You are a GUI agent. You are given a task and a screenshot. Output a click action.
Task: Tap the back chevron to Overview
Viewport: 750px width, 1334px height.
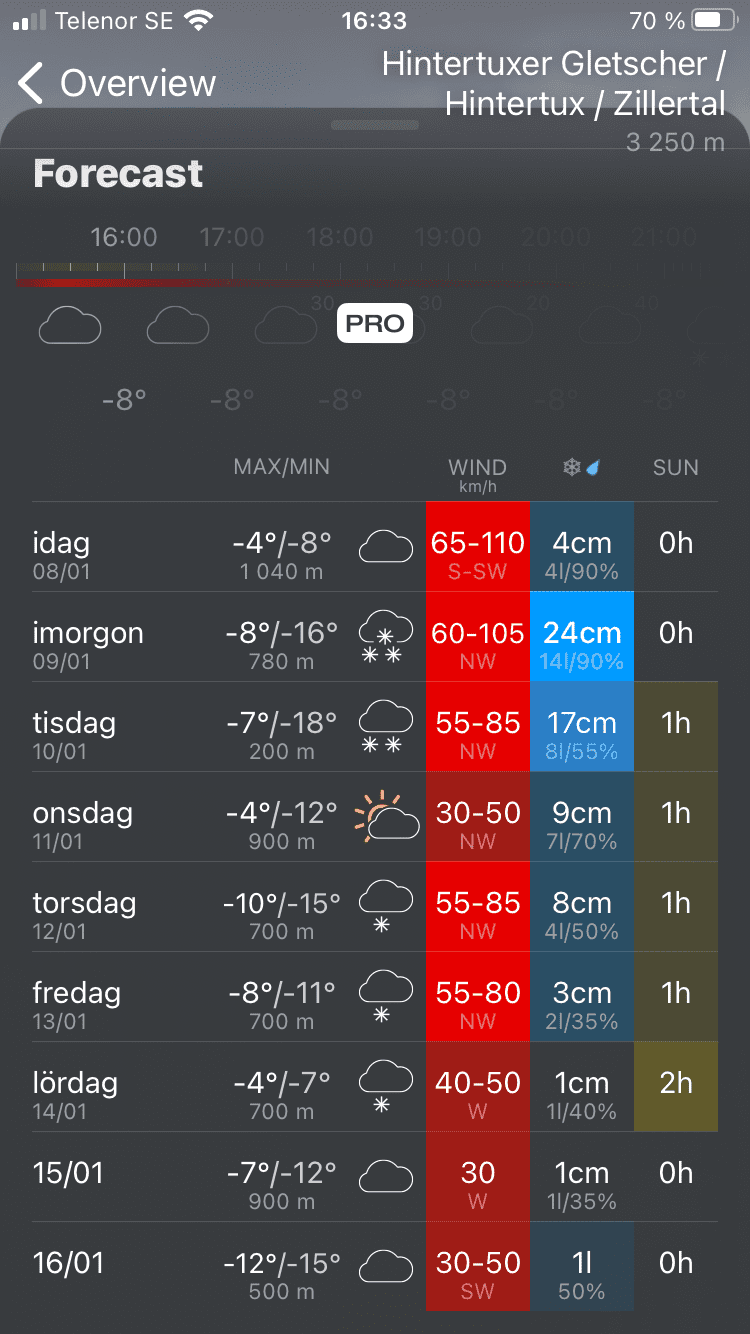coord(32,83)
